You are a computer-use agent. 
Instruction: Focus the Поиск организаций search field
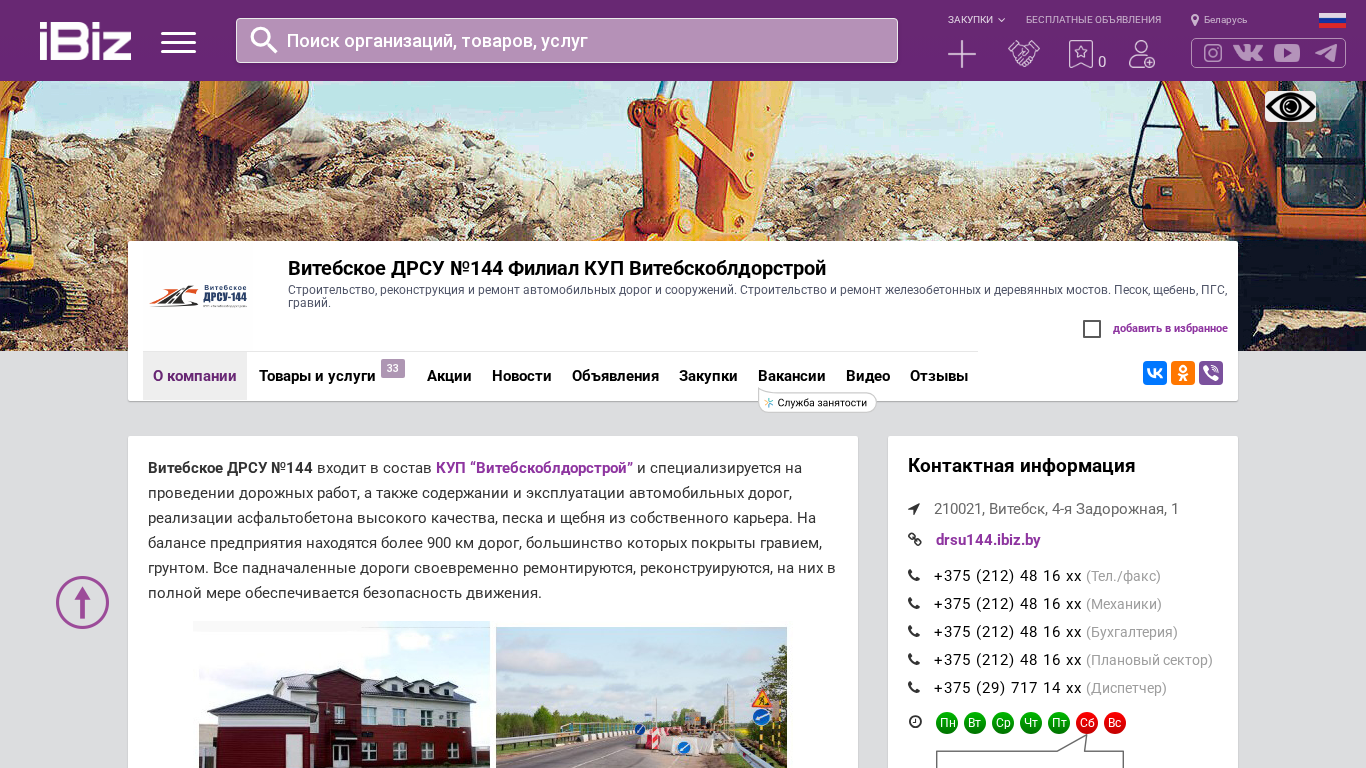click(x=567, y=40)
